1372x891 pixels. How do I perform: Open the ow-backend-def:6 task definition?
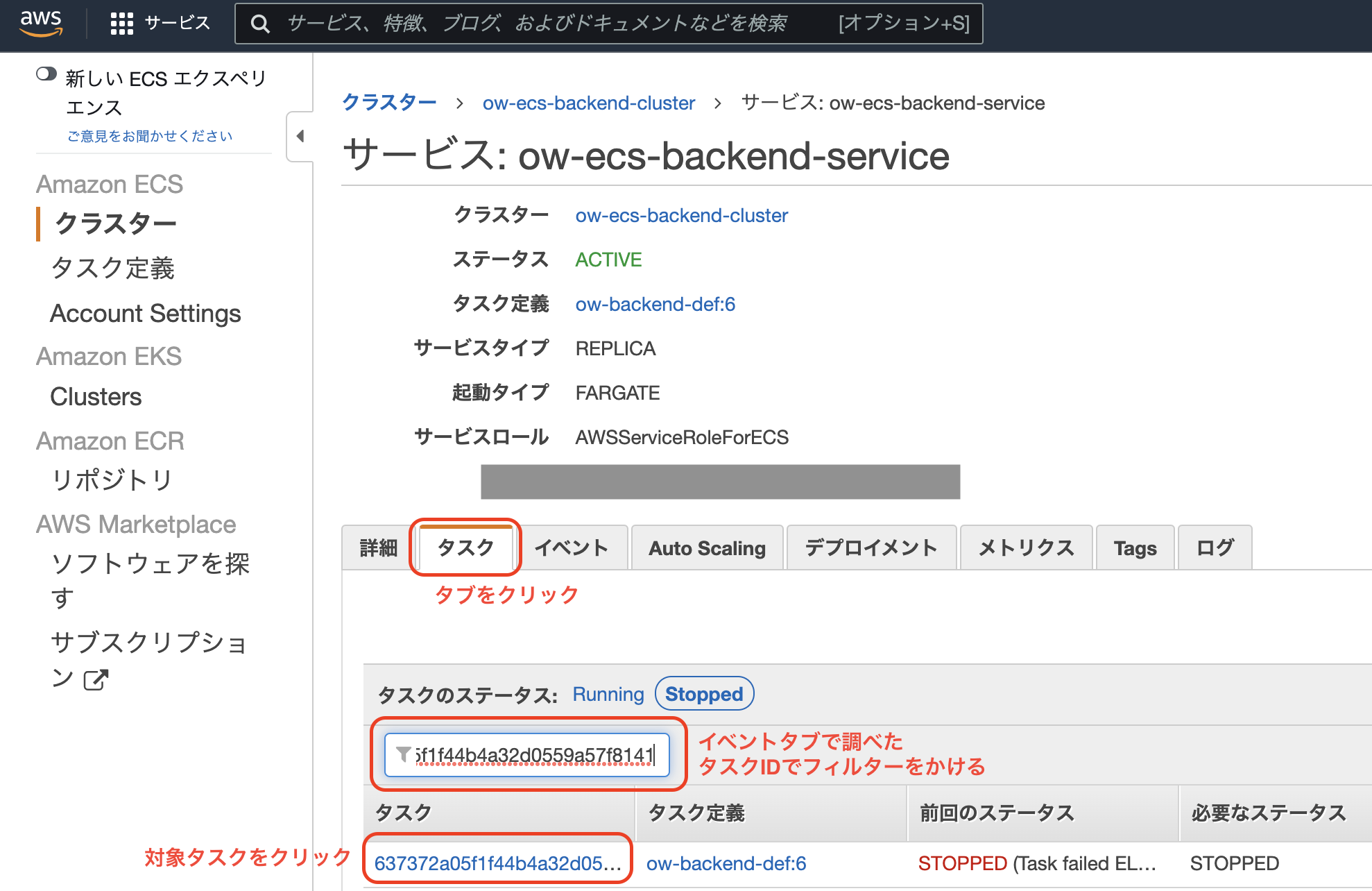pyautogui.click(x=655, y=304)
